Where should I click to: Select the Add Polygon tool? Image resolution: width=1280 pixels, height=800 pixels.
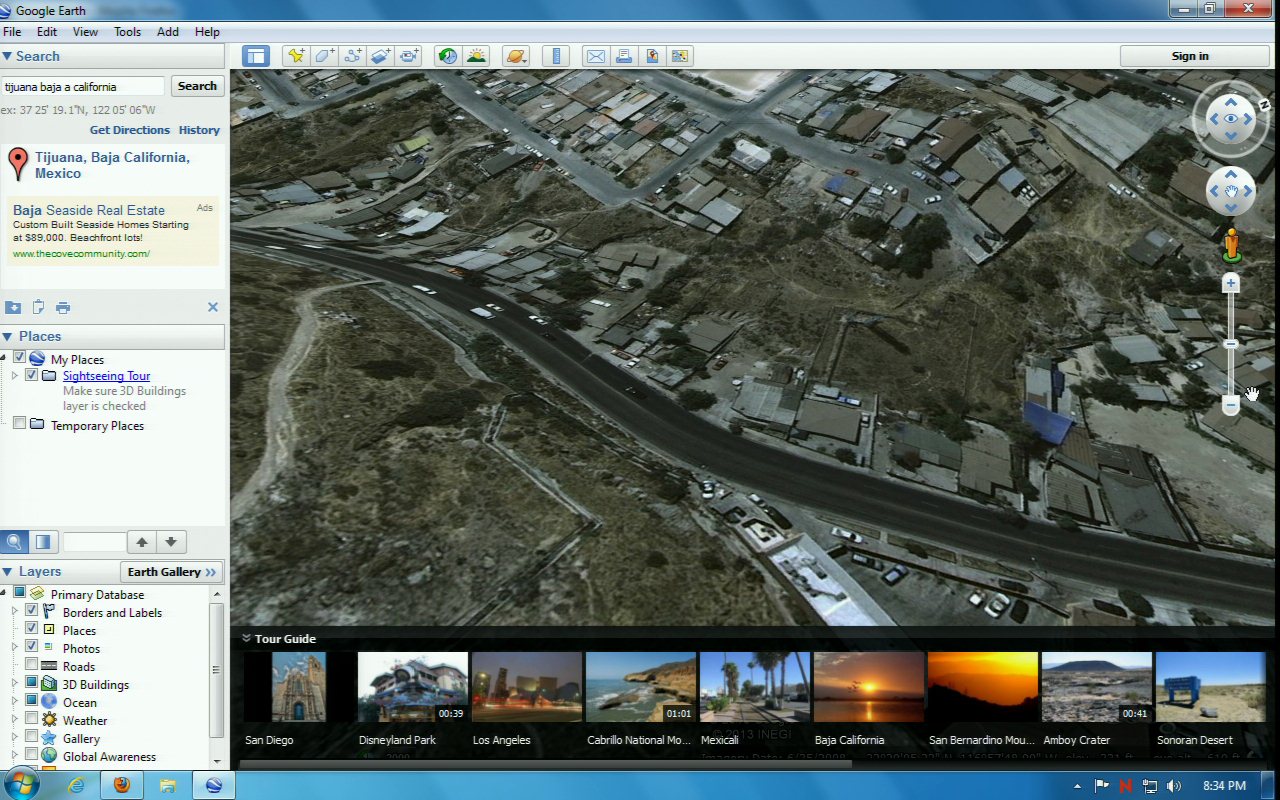324,56
